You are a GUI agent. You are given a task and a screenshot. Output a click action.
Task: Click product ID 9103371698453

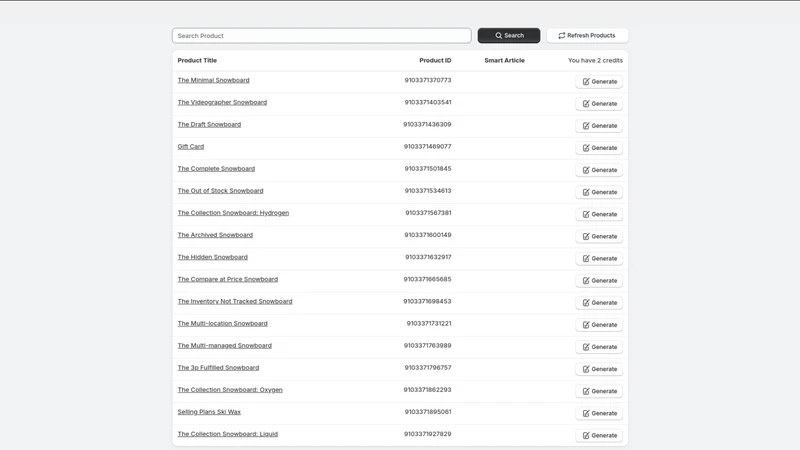point(427,301)
